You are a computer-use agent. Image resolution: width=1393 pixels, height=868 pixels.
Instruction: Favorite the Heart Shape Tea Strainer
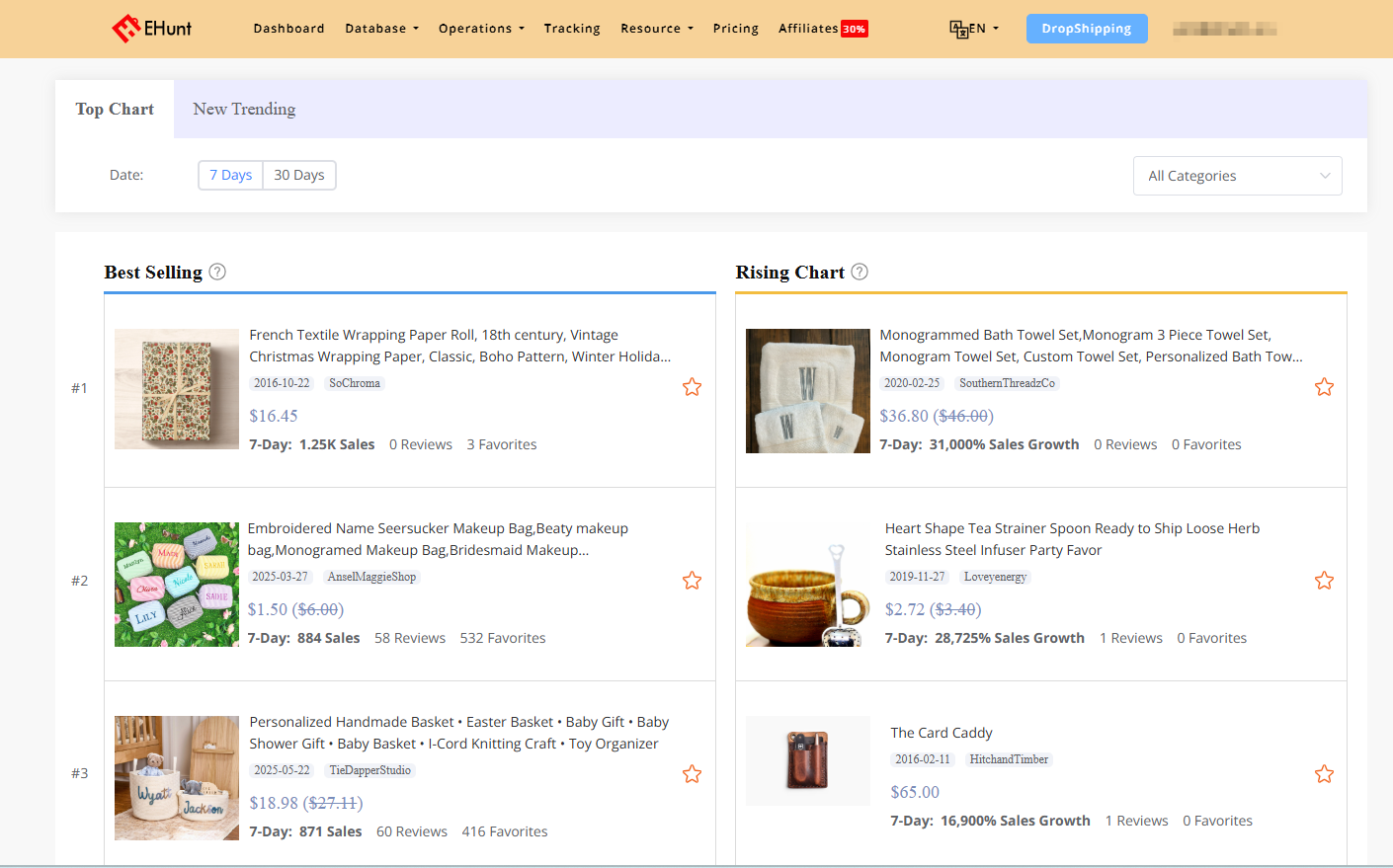pyautogui.click(x=1324, y=581)
